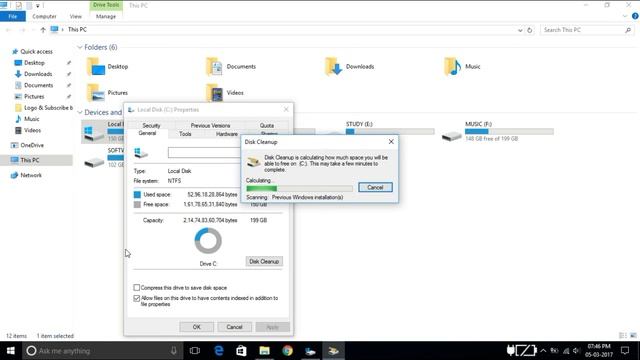Select Logo & Subscribe in navigation pane

pyautogui.click(x=48, y=108)
